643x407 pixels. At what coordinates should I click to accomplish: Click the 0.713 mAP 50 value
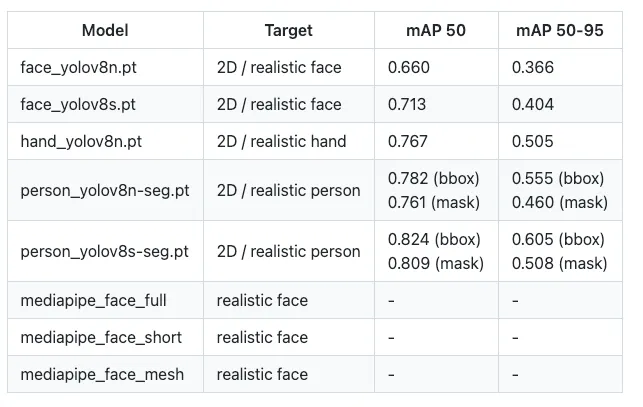click(407, 105)
